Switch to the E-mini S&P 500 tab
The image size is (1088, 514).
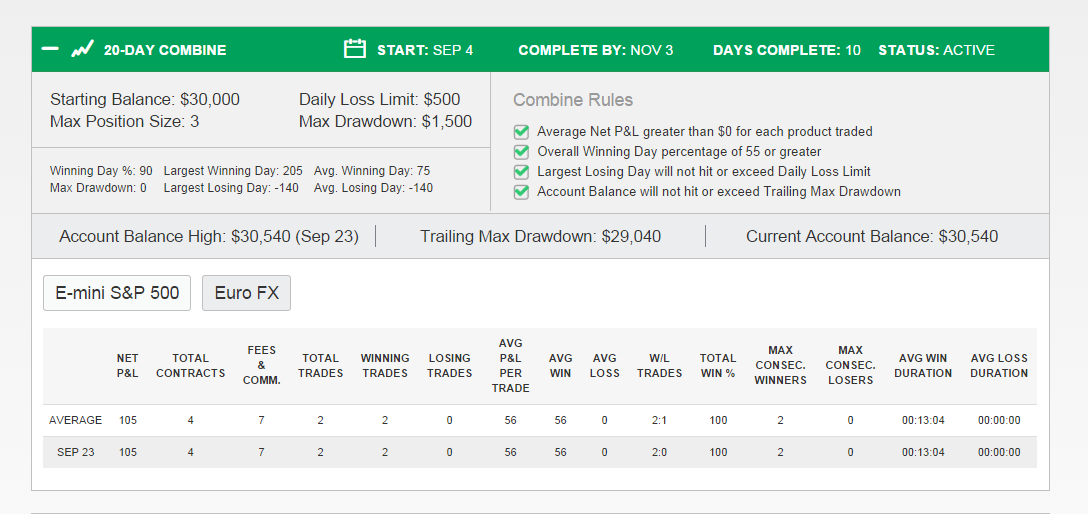click(x=117, y=293)
